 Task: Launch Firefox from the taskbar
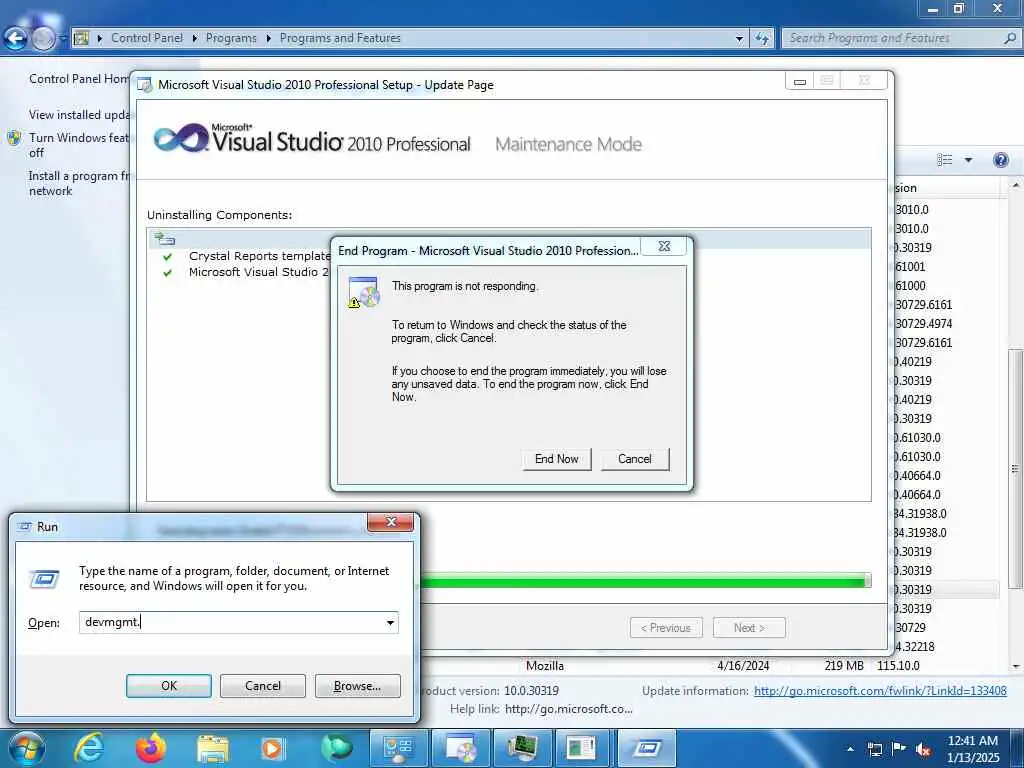coord(151,748)
